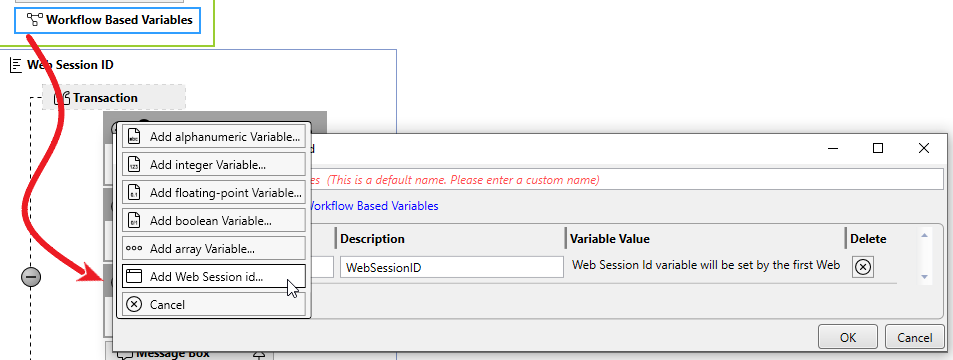Click the Workflow Based Variables node
953x360 pixels.
(x=108, y=20)
